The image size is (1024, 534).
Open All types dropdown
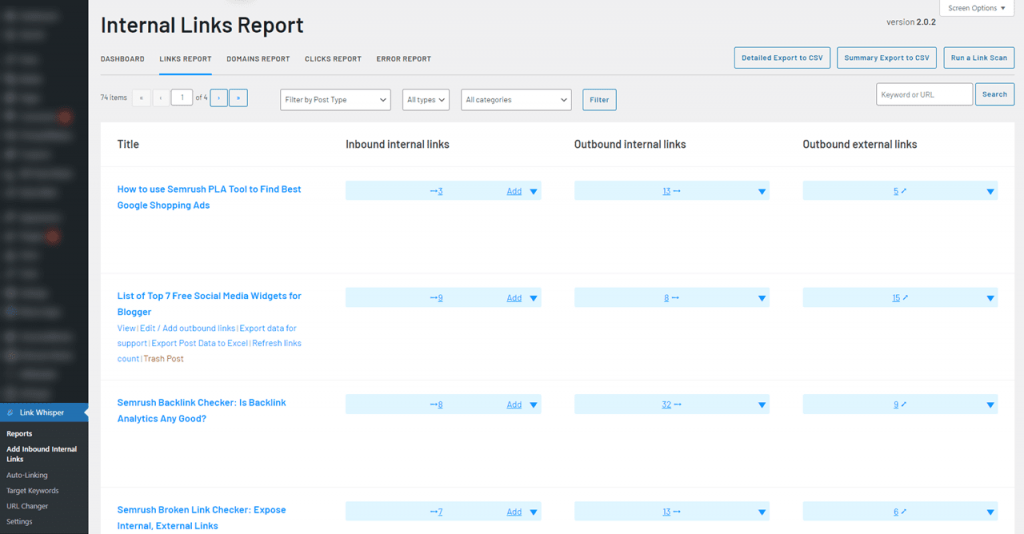[426, 100]
